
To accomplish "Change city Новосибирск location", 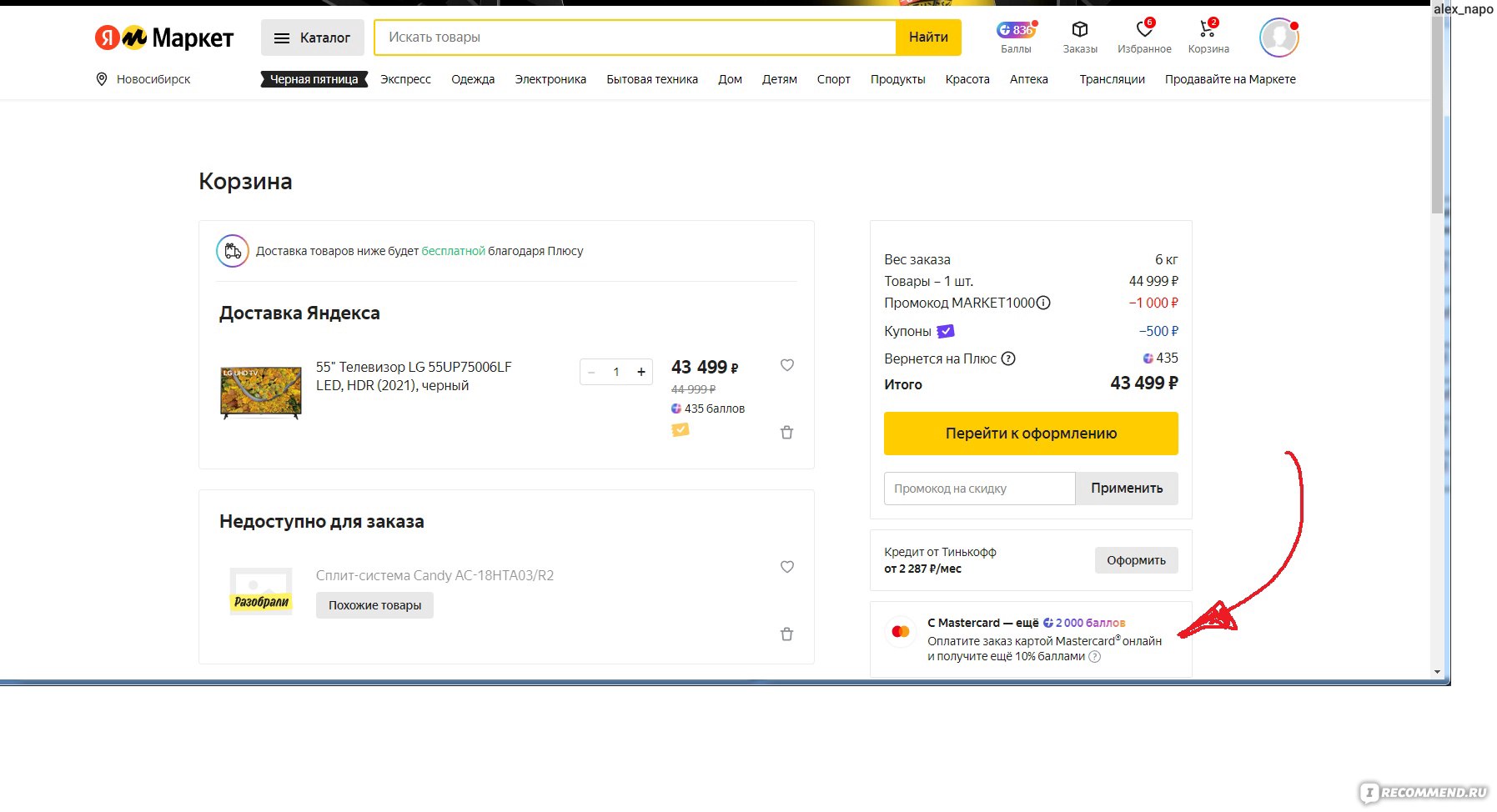I will pos(153,79).
